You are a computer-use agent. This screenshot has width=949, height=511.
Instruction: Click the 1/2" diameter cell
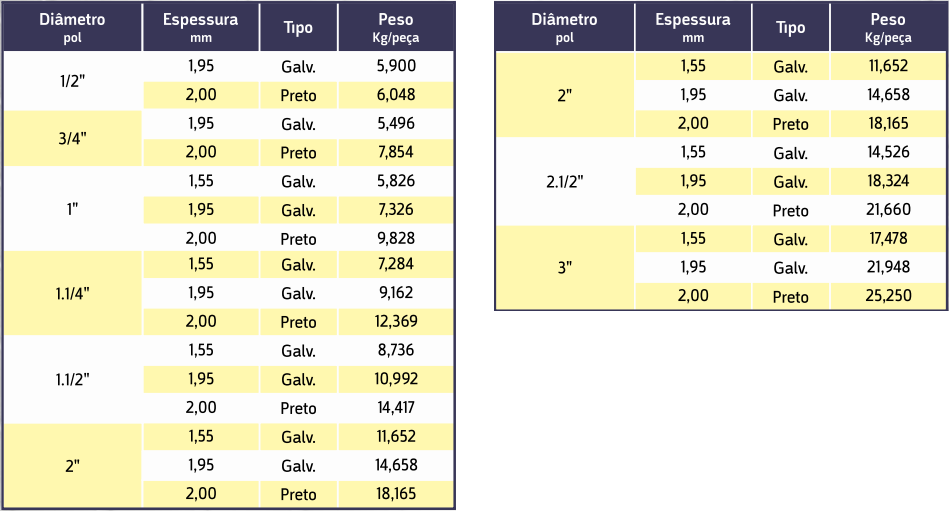[72, 81]
